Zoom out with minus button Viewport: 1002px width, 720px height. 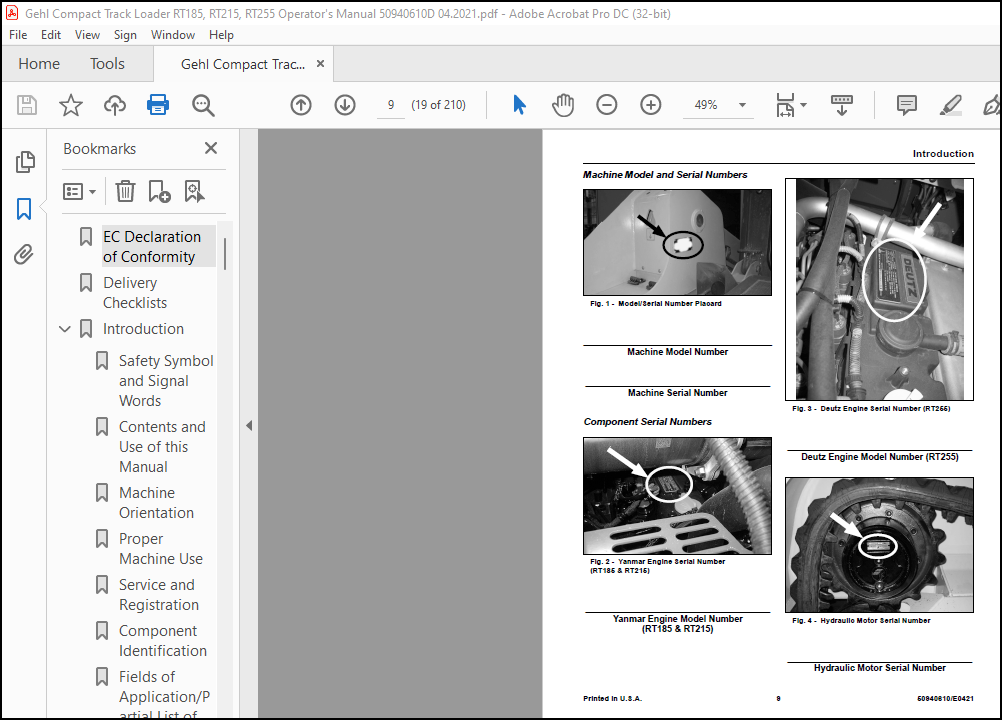pyautogui.click(x=606, y=105)
